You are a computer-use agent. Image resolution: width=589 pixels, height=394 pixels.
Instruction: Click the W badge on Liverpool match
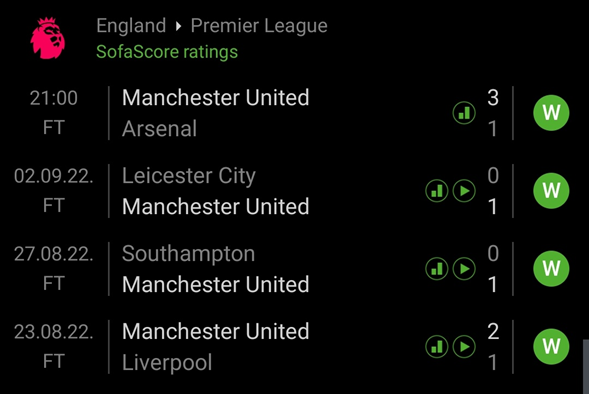(551, 346)
